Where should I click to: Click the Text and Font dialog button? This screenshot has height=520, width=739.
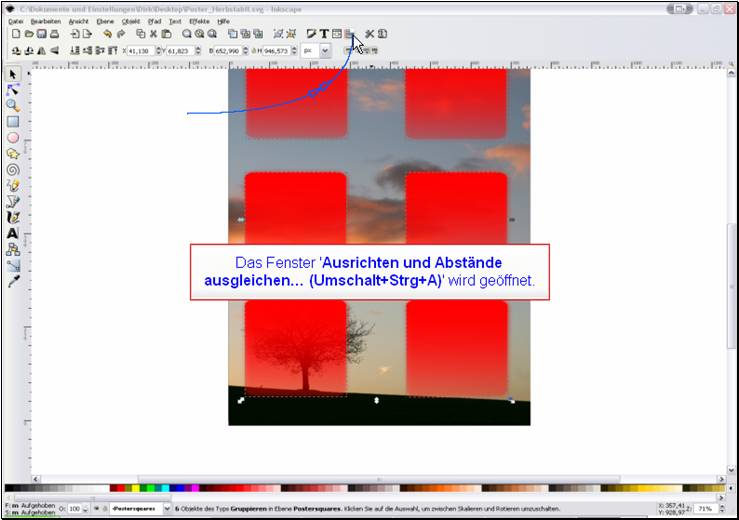point(324,34)
